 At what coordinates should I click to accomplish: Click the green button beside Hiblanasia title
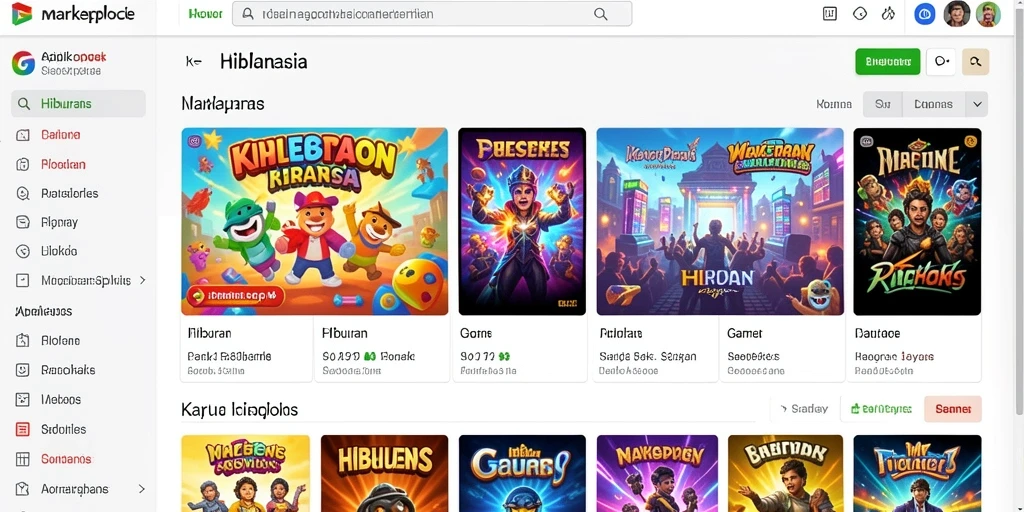click(888, 61)
